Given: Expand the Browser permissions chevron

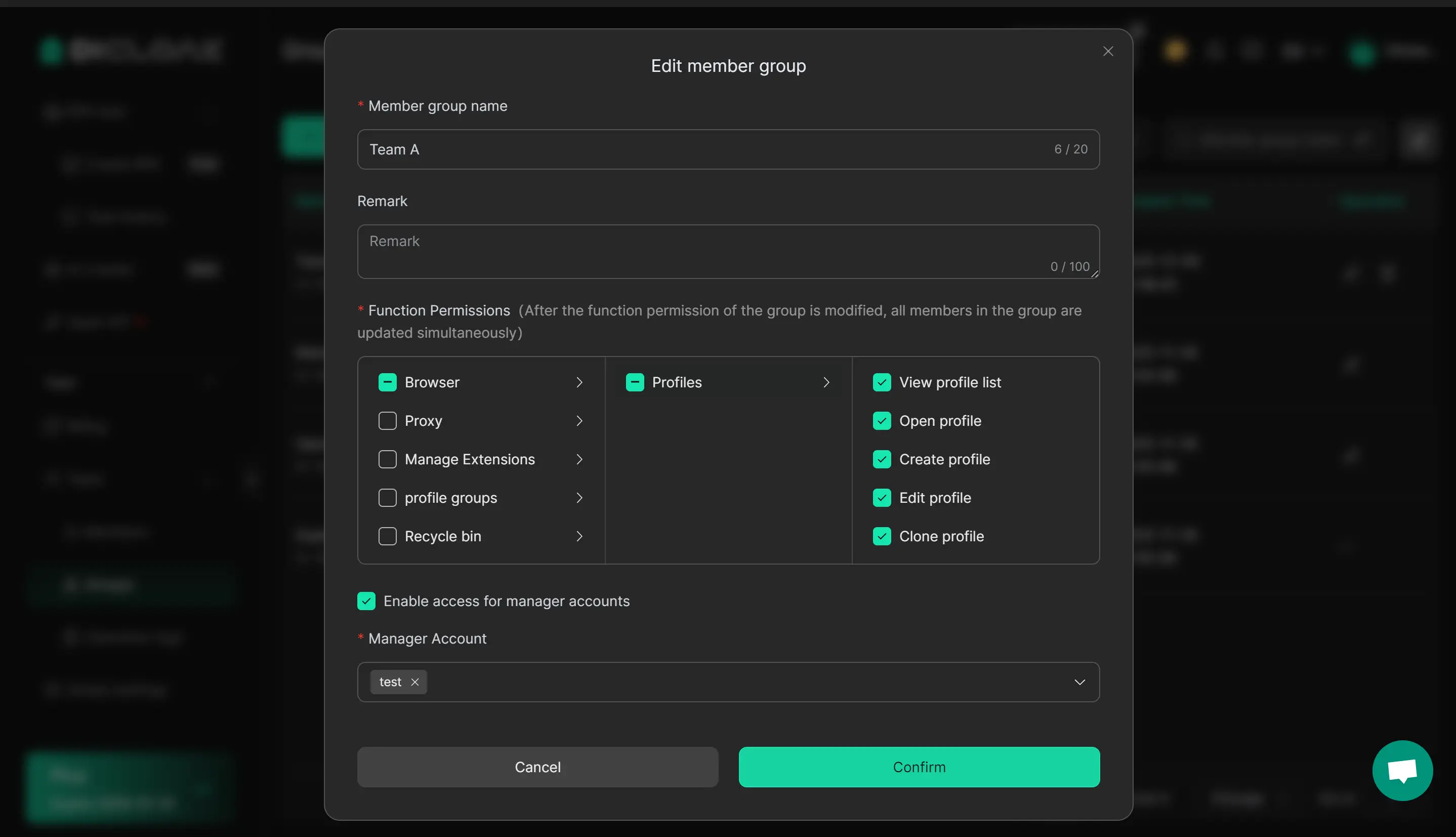Looking at the screenshot, I should [x=579, y=382].
